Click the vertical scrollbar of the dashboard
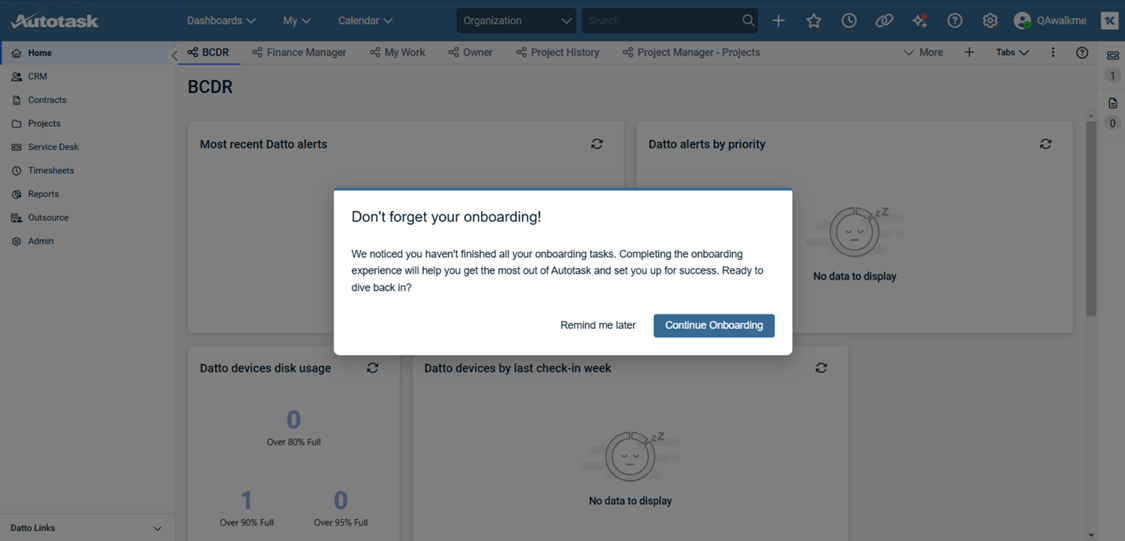 [1091, 218]
